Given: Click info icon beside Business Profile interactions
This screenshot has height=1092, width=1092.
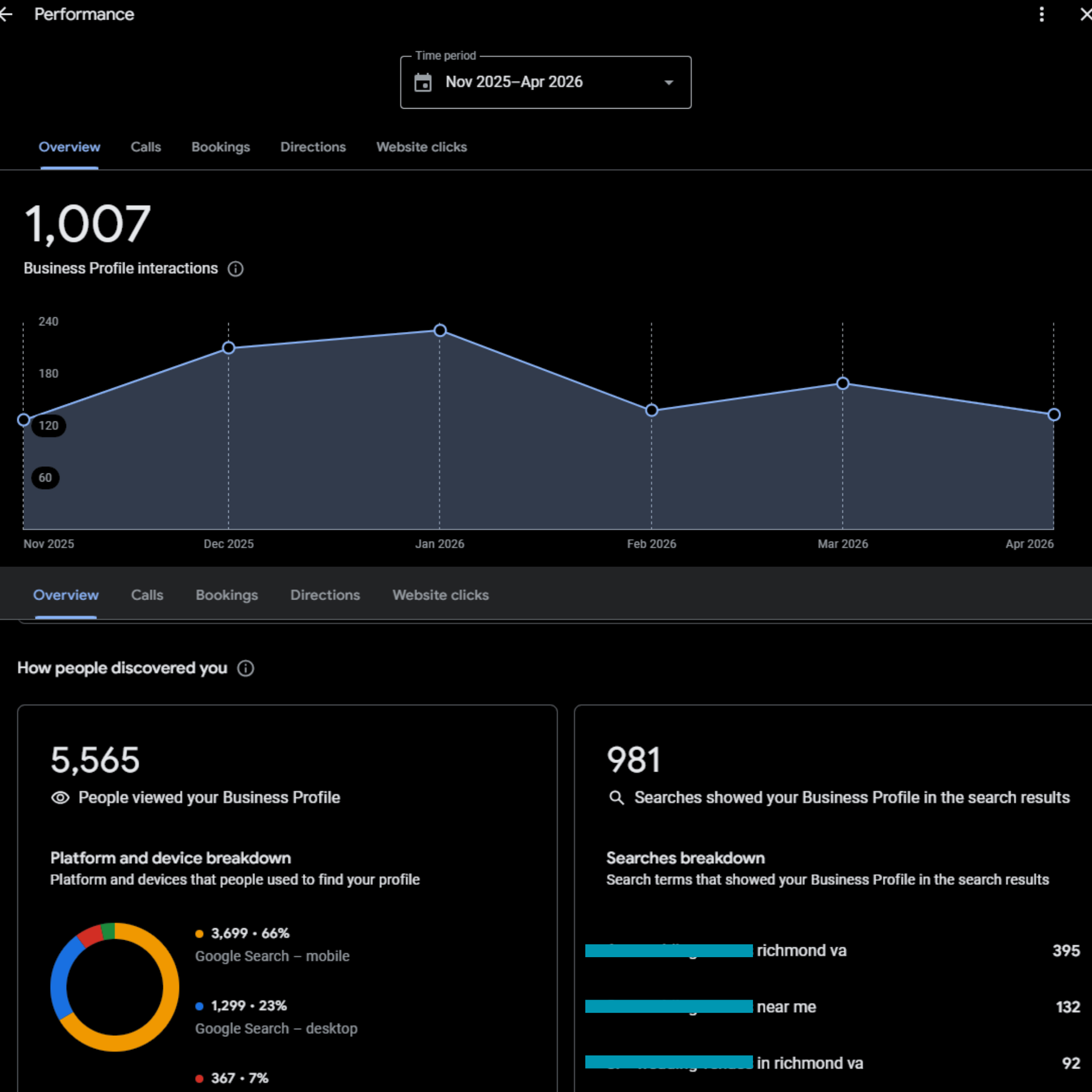Looking at the screenshot, I should click(235, 269).
